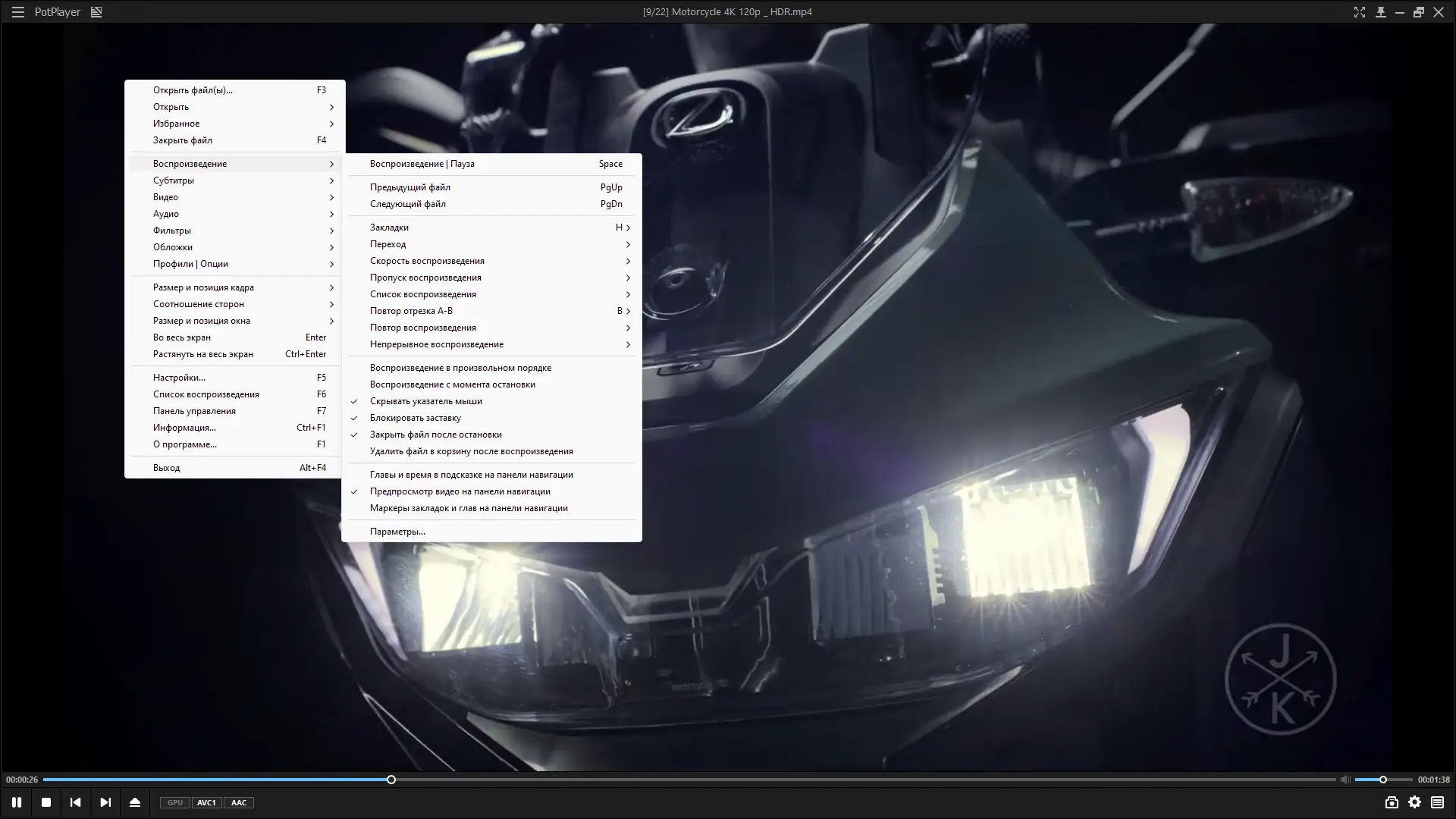Click the pin-on-top icon in title bar
1456x819 pixels.
1380,12
